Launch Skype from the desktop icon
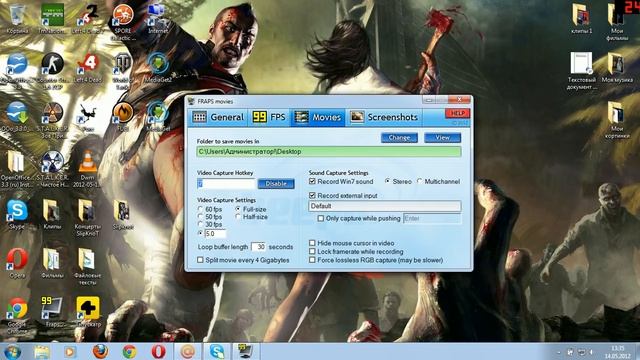 (17, 215)
